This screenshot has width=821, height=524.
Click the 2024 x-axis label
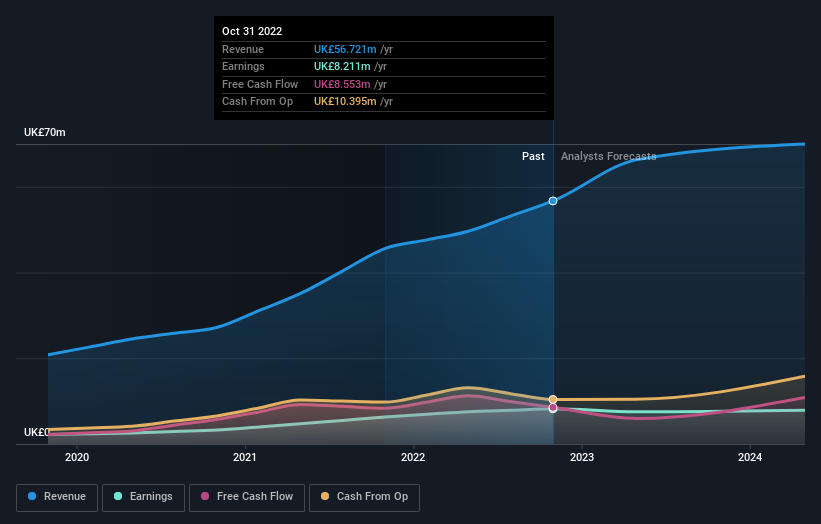(750, 457)
